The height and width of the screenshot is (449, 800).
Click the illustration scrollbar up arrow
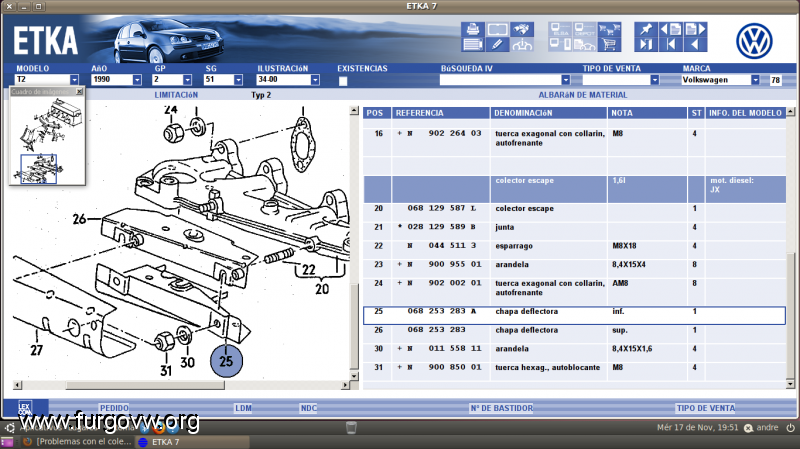tap(355, 111)
